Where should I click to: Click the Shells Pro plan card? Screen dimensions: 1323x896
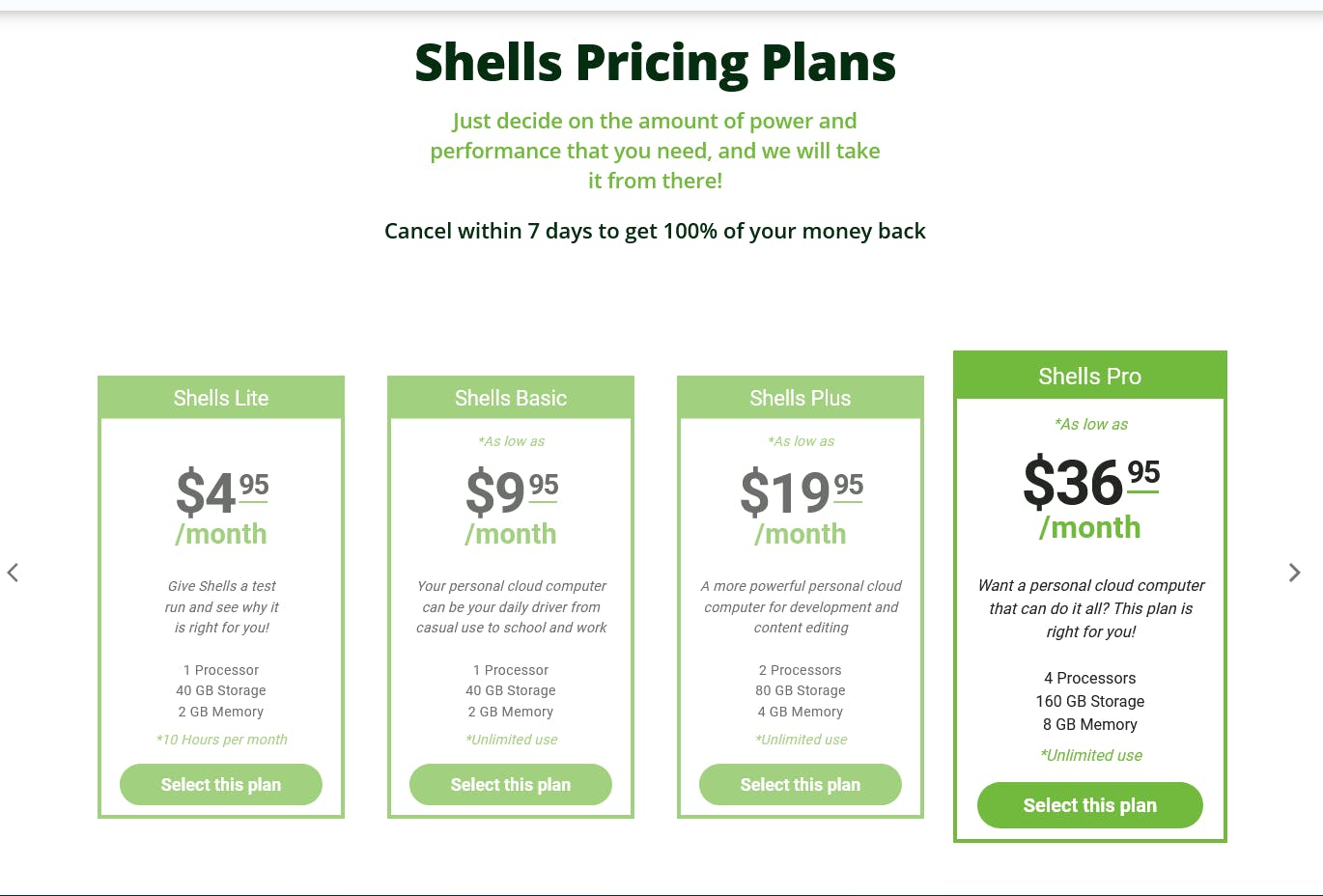(1090, 597)
